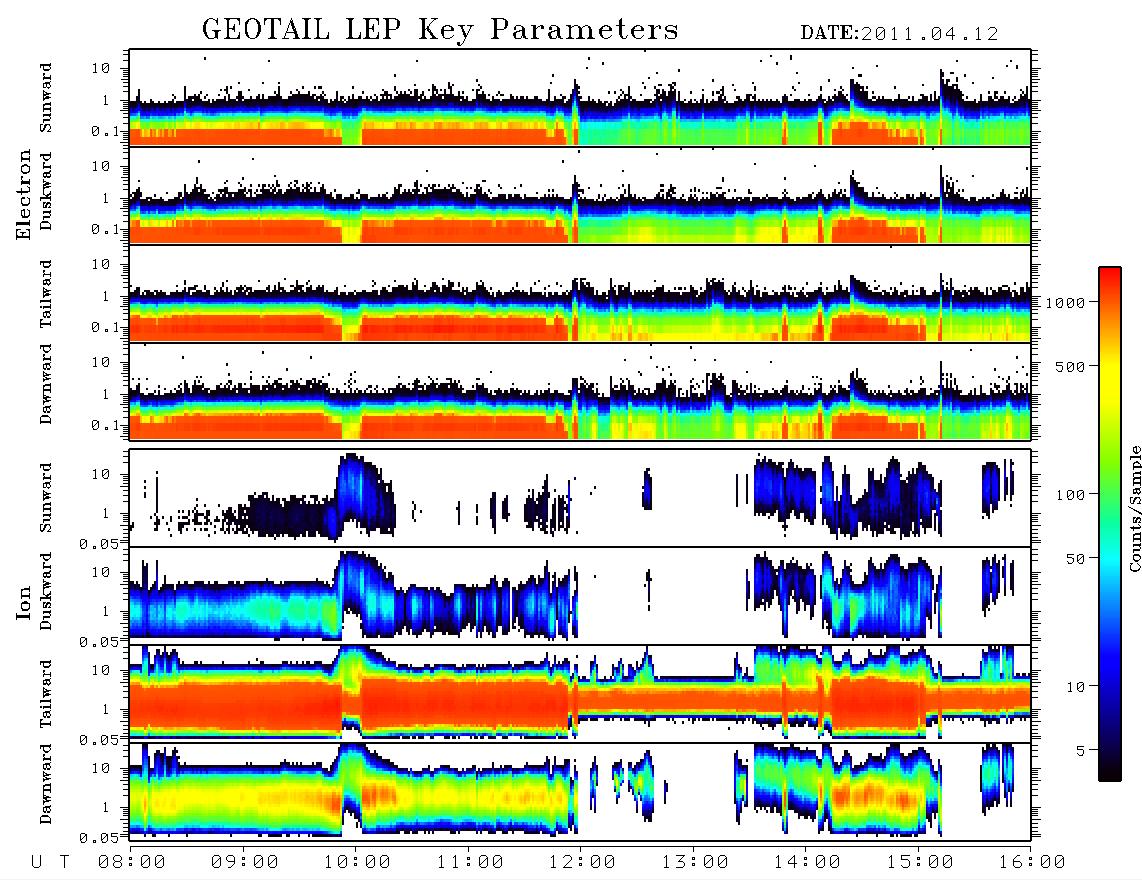Select Ion 'Tailward' panel label
This screenshot has height=880, width=1142.
(x=46, y=694)
